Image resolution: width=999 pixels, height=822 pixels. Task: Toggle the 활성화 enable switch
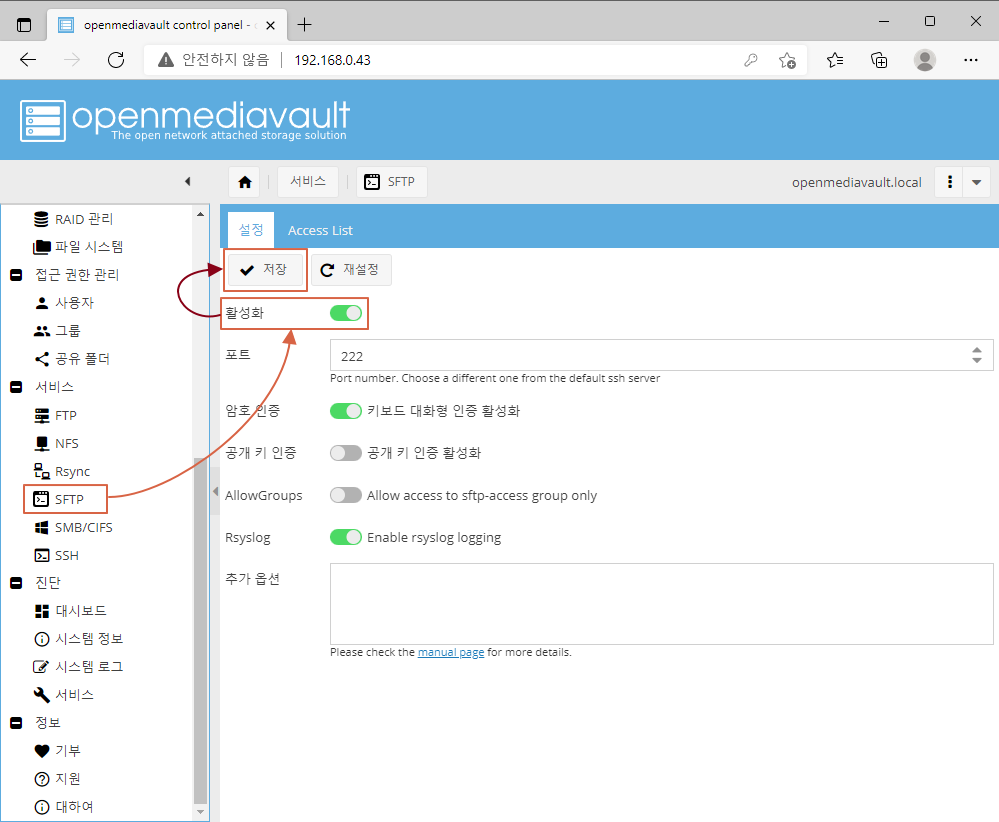pyautogui.click(x=346, y=313)
